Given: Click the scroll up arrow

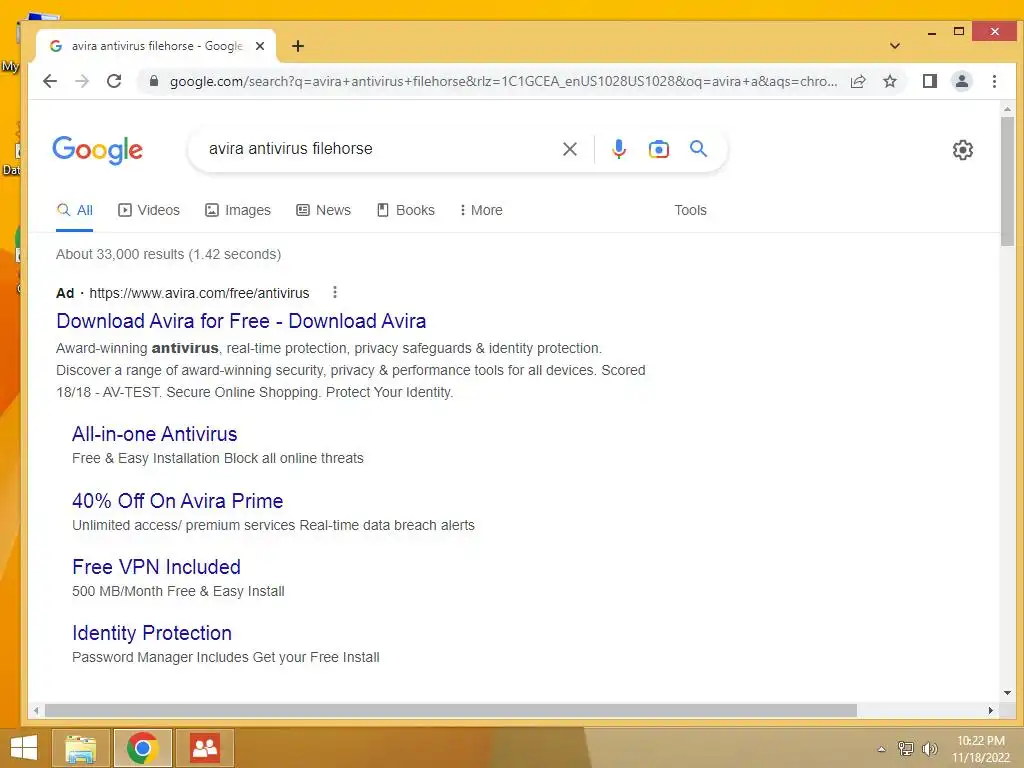Looking at the screenshot, I should tap(1007, 110).
